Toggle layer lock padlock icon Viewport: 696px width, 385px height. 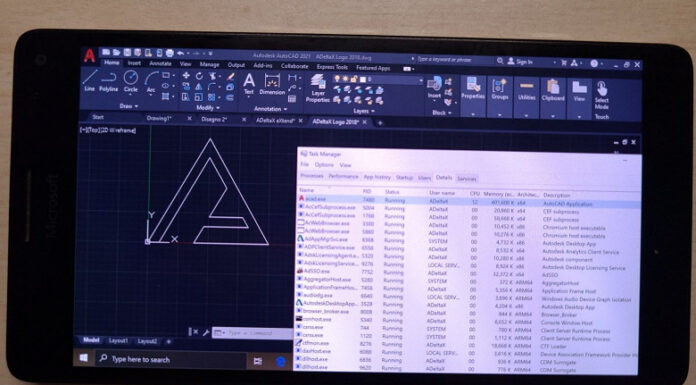(x=354, y=79)
